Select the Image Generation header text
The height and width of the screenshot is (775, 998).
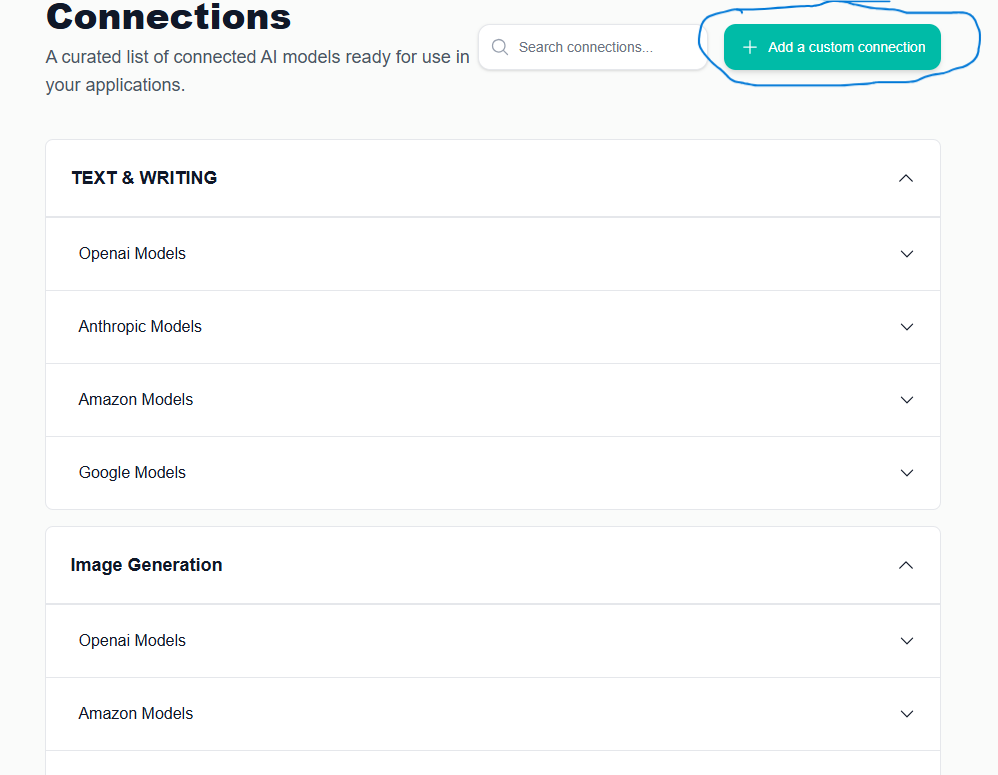tap(146, 565)
